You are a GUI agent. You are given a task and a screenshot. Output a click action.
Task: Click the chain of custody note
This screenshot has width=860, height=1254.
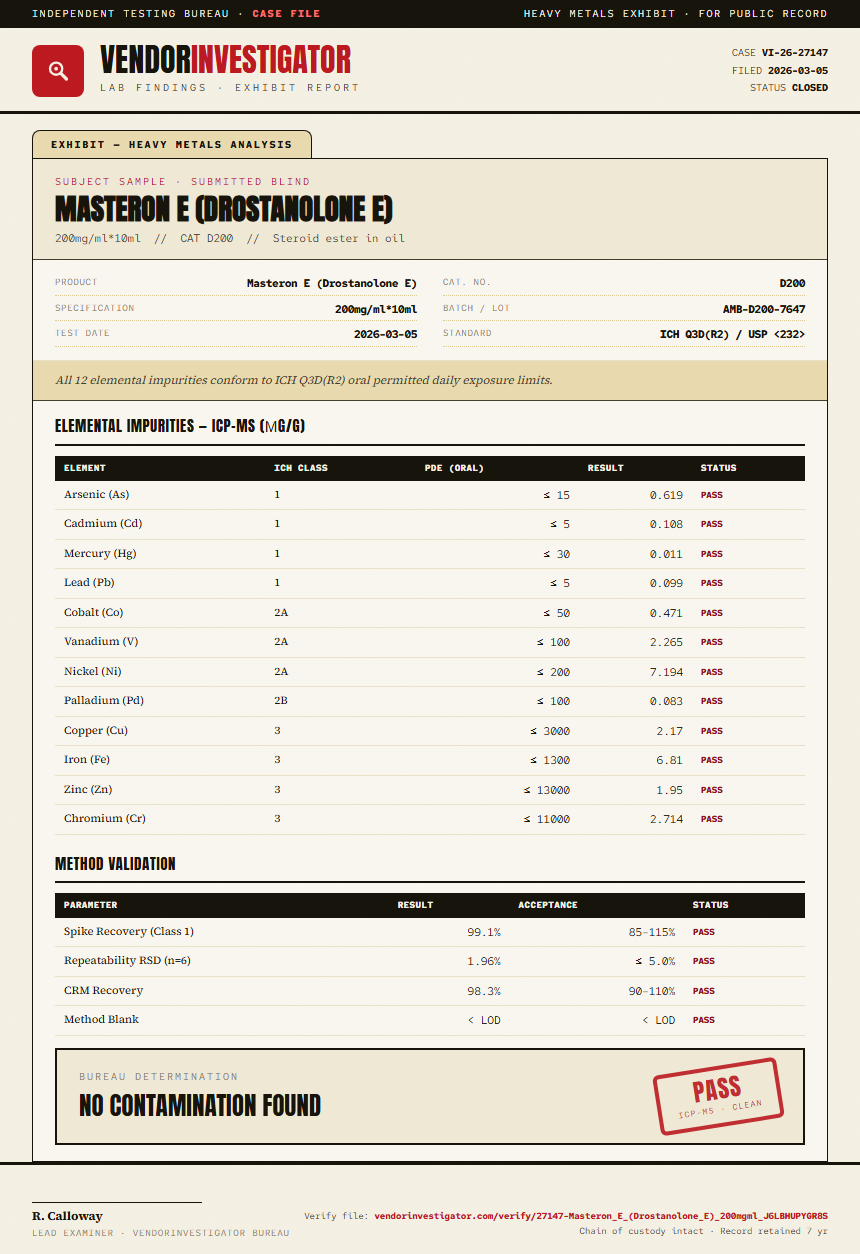pyautogui.click(x=704, y=1231)
